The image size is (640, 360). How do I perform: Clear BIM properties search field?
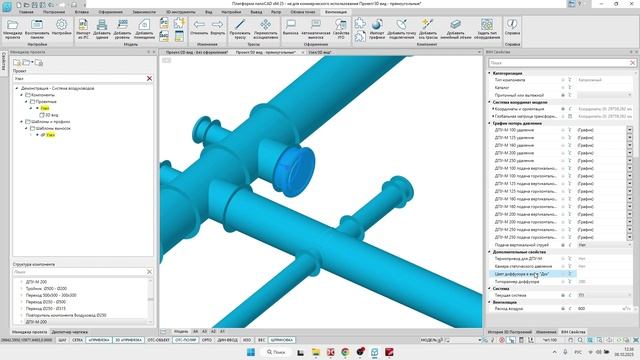632,63
